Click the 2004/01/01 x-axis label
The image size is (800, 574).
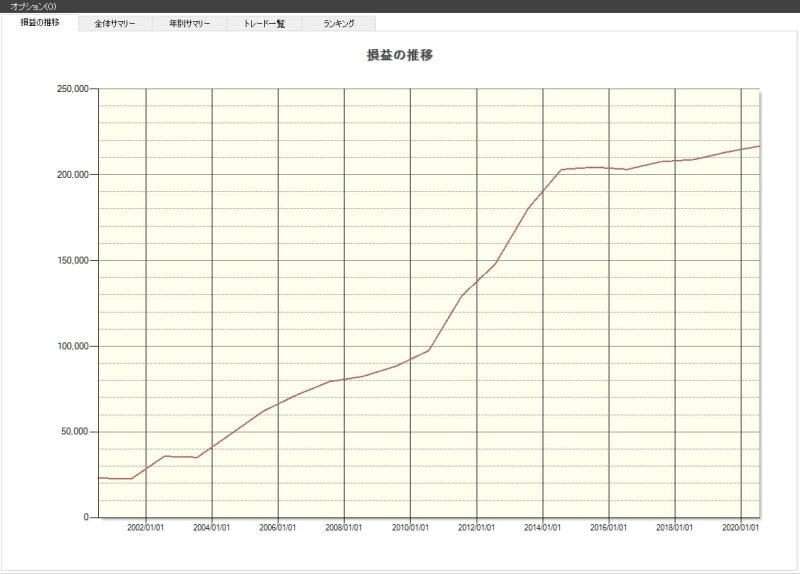point(212,528)
